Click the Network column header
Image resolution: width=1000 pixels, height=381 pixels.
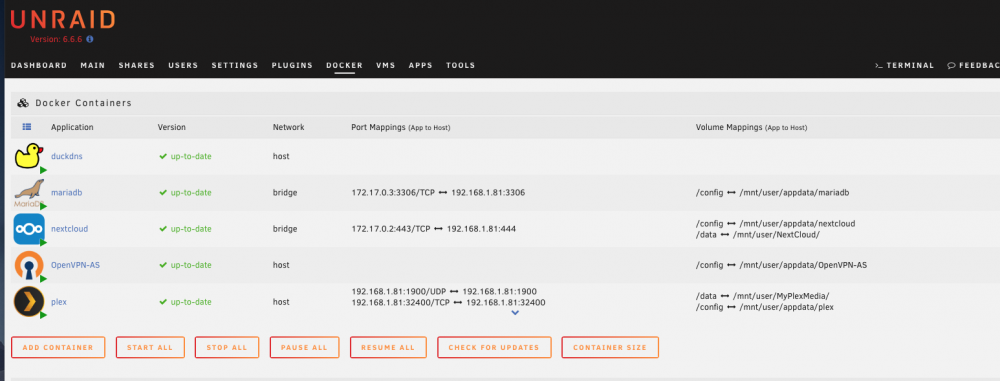pyautogui.click(x=288, y=127)
